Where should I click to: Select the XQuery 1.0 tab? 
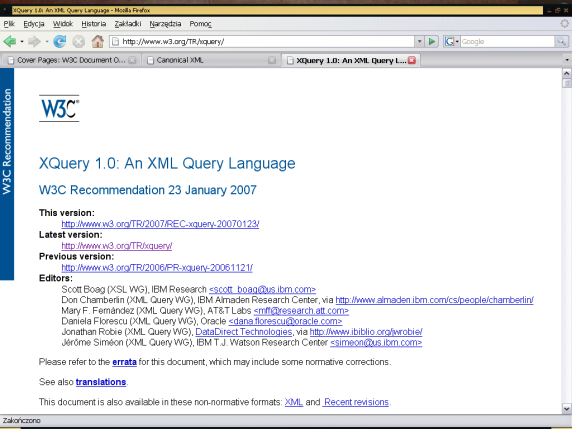[x=350, y=61]
